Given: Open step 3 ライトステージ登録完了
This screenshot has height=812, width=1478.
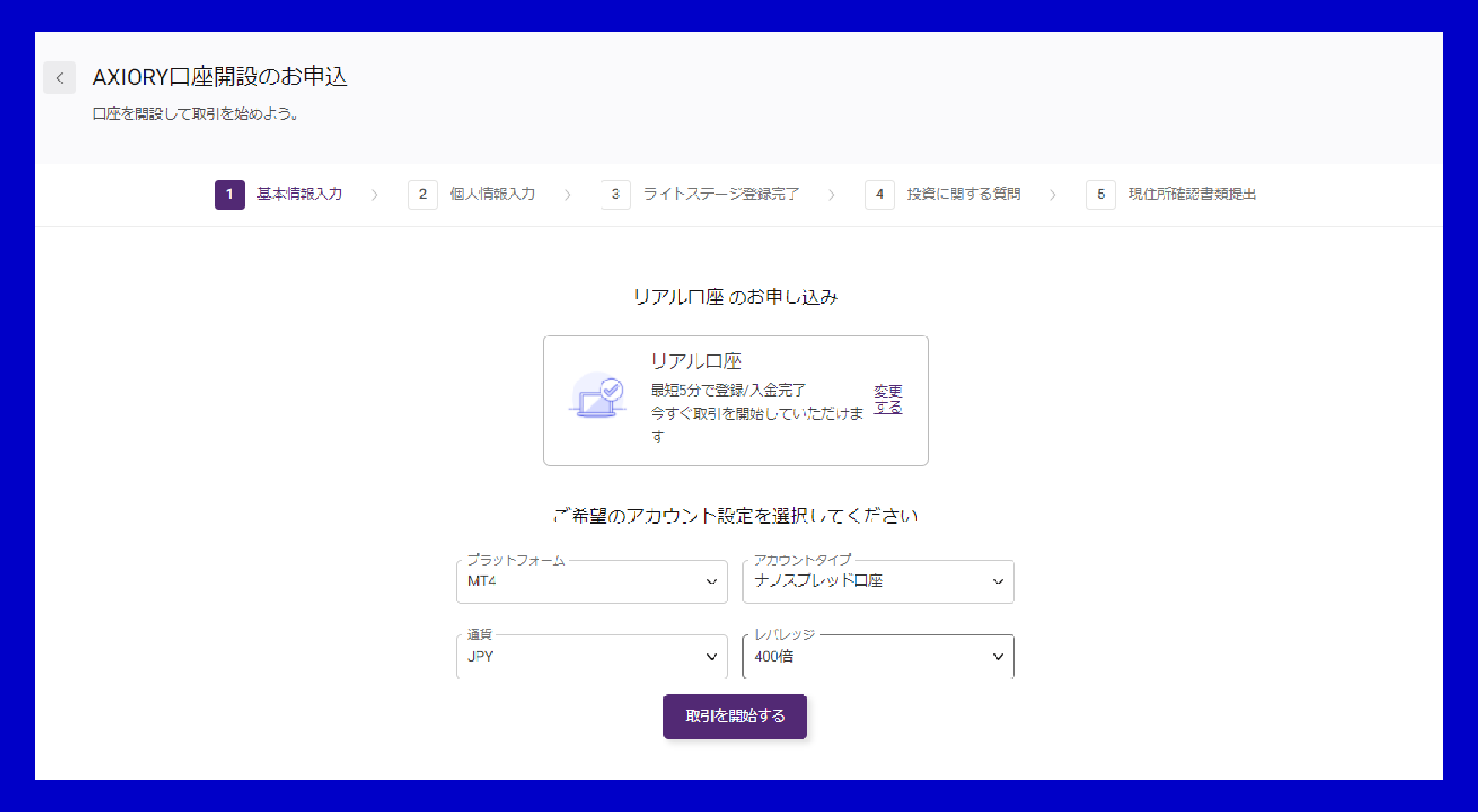Looking at the screenshot, I should [700, 195].
